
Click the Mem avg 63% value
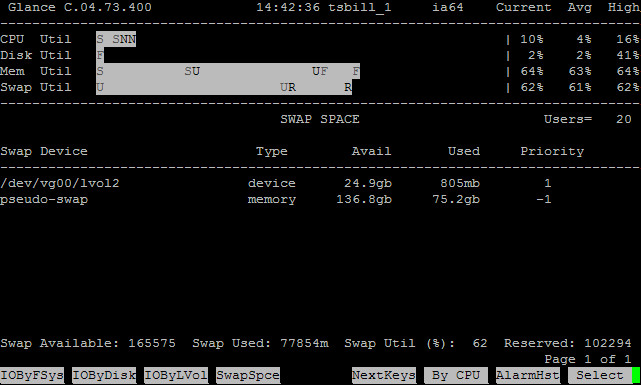580,71
